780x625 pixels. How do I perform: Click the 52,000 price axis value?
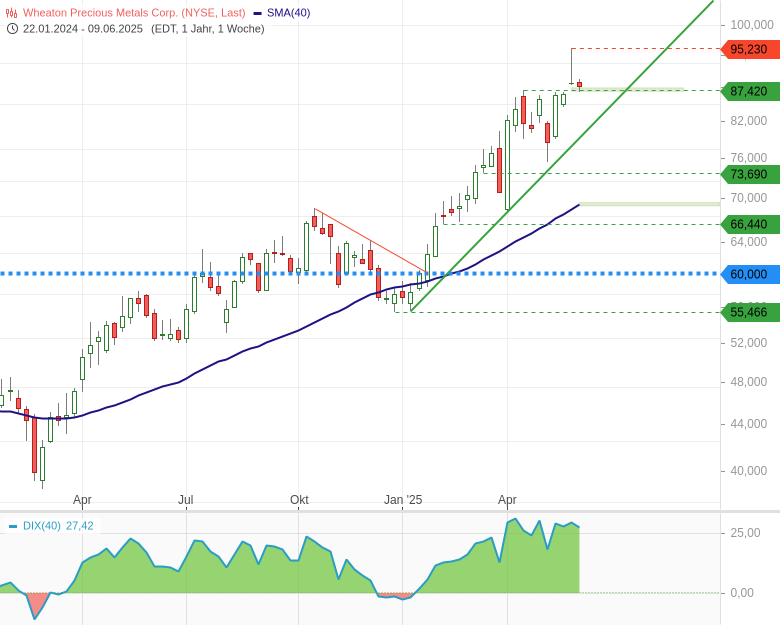pos(749,343)
